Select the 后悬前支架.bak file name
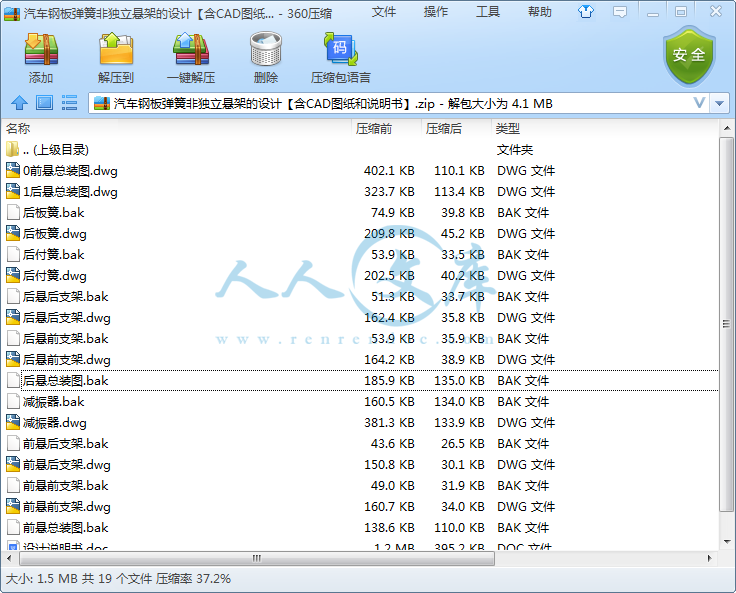The width and height of the screenshot is (736, 593). tap(66, 339)
